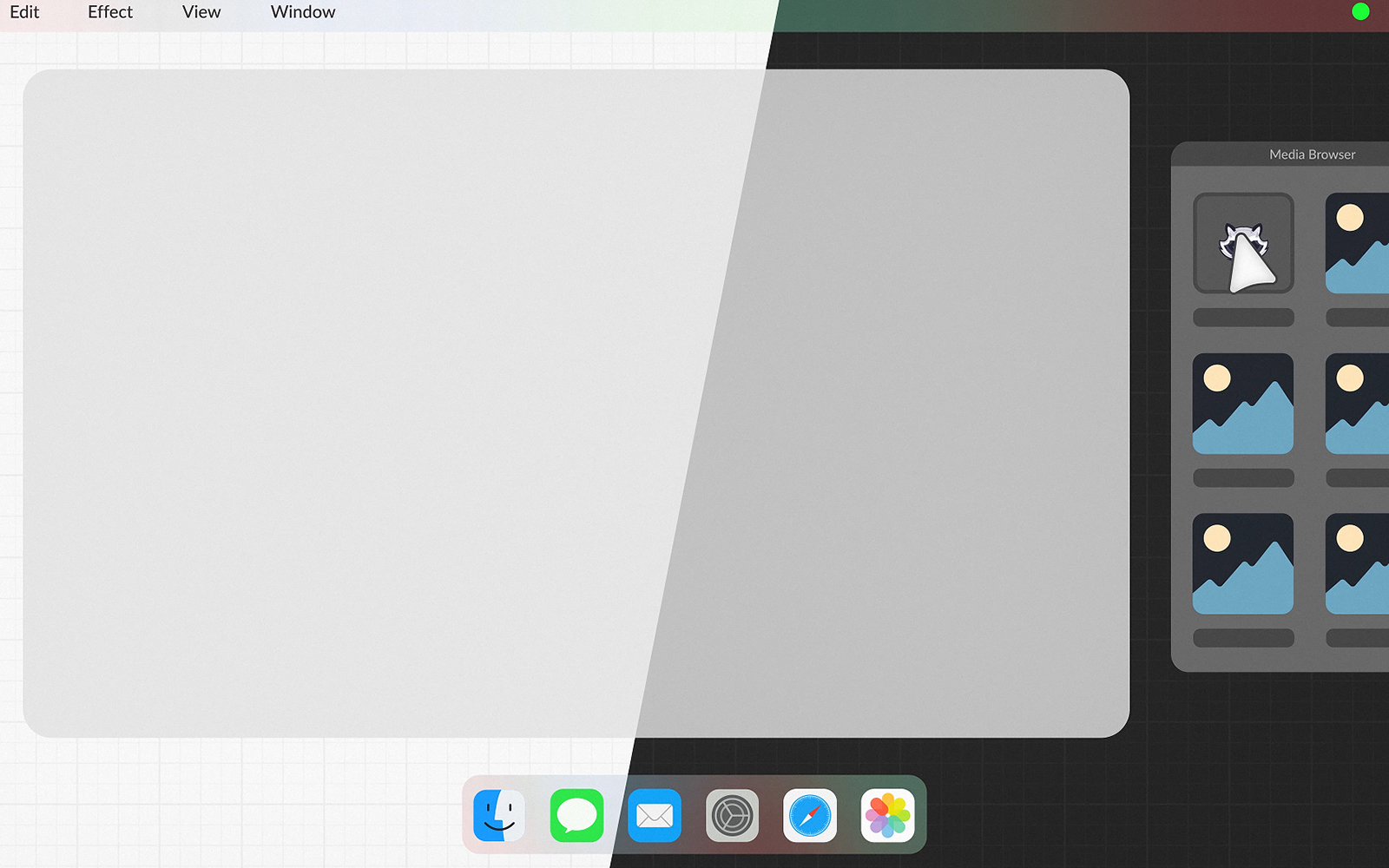Screen dimensions: 1389x868
Task: Select the middle-row right landscape thumbnail
Action: (1358, 404)
